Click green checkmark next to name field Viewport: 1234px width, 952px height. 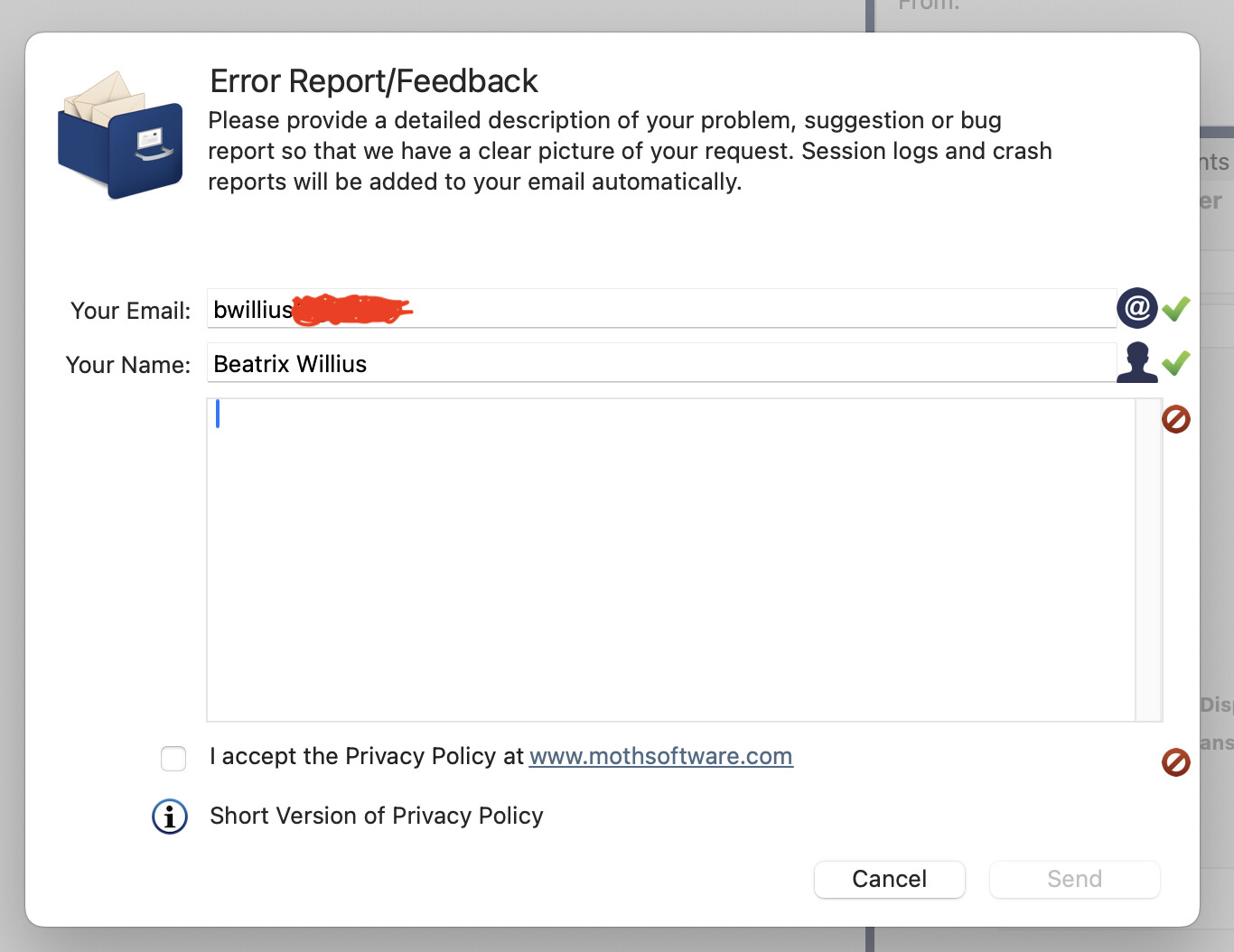click(1175, 363)
